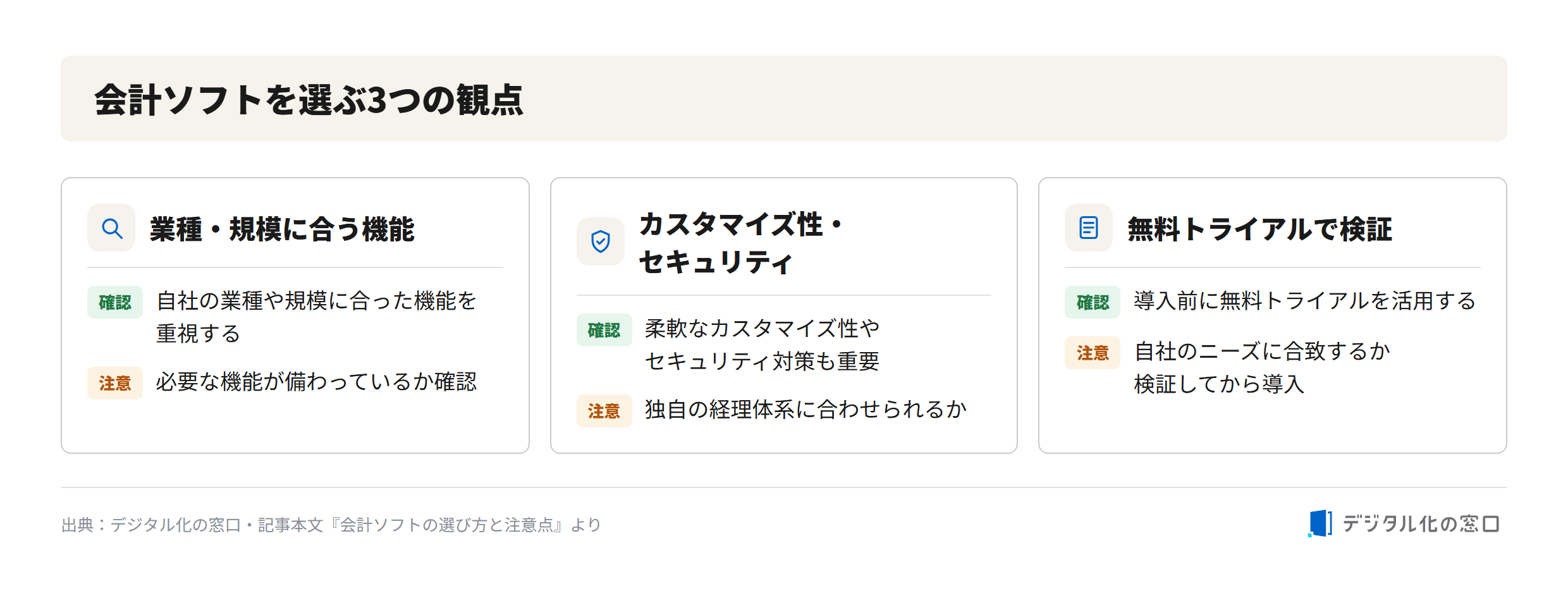Click text 必要な機能が備わっているか確認

tap(316, 382)
